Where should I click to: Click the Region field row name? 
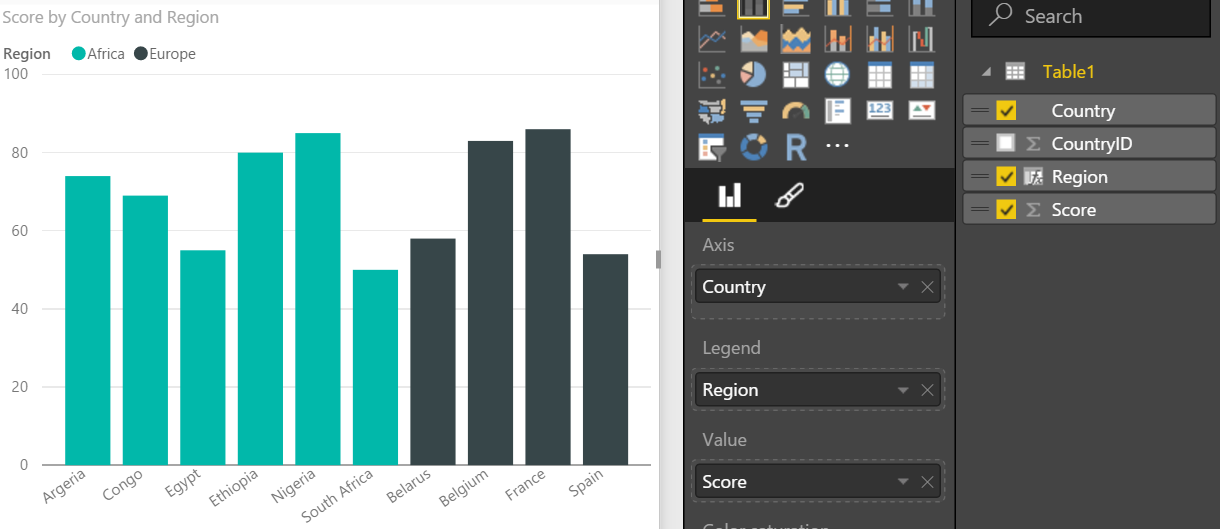[x=1079, y=177]
